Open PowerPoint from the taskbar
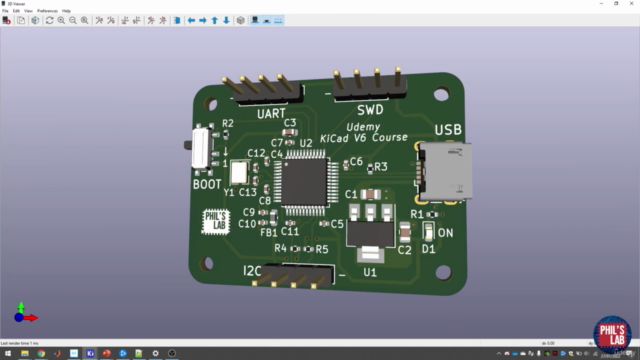Screen dimensions: 640x360 107,353
